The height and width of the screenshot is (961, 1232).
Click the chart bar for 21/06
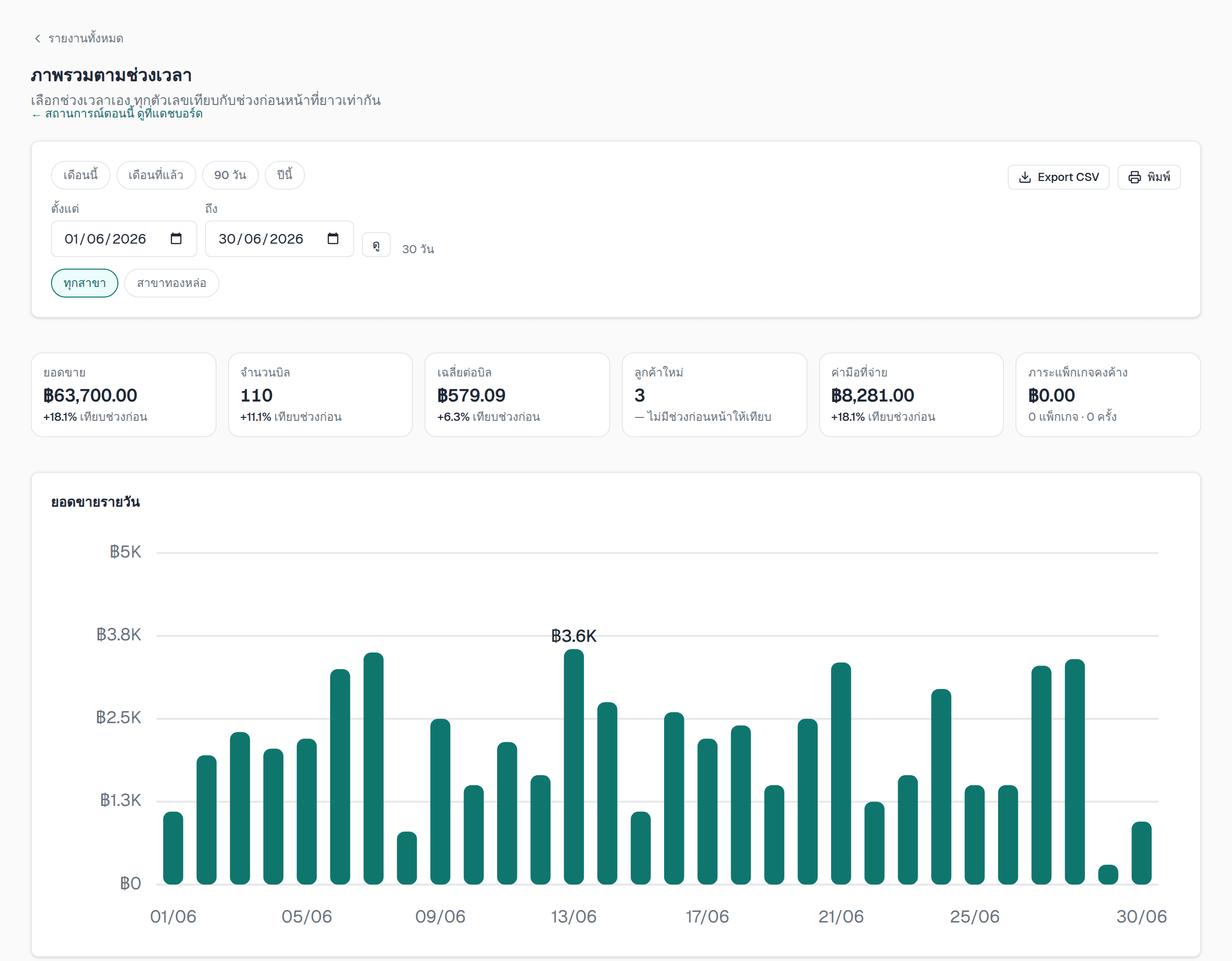coord(841,773)
